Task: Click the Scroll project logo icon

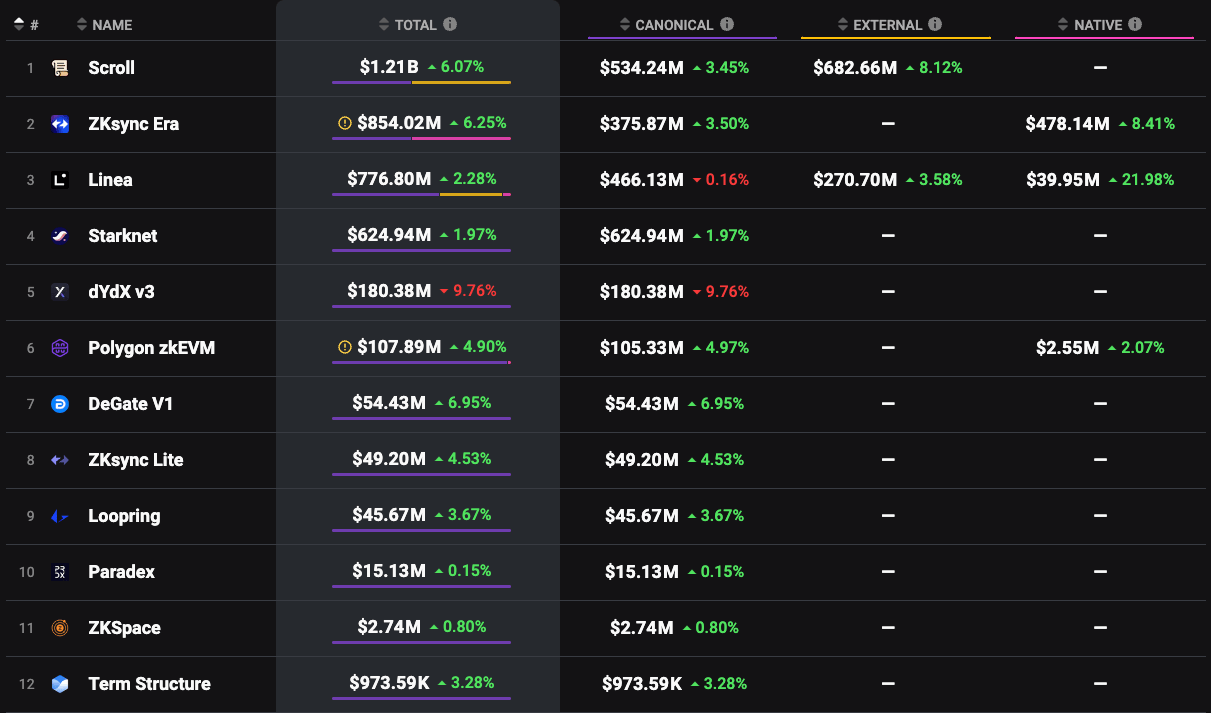Action: (x=60, y=68)
